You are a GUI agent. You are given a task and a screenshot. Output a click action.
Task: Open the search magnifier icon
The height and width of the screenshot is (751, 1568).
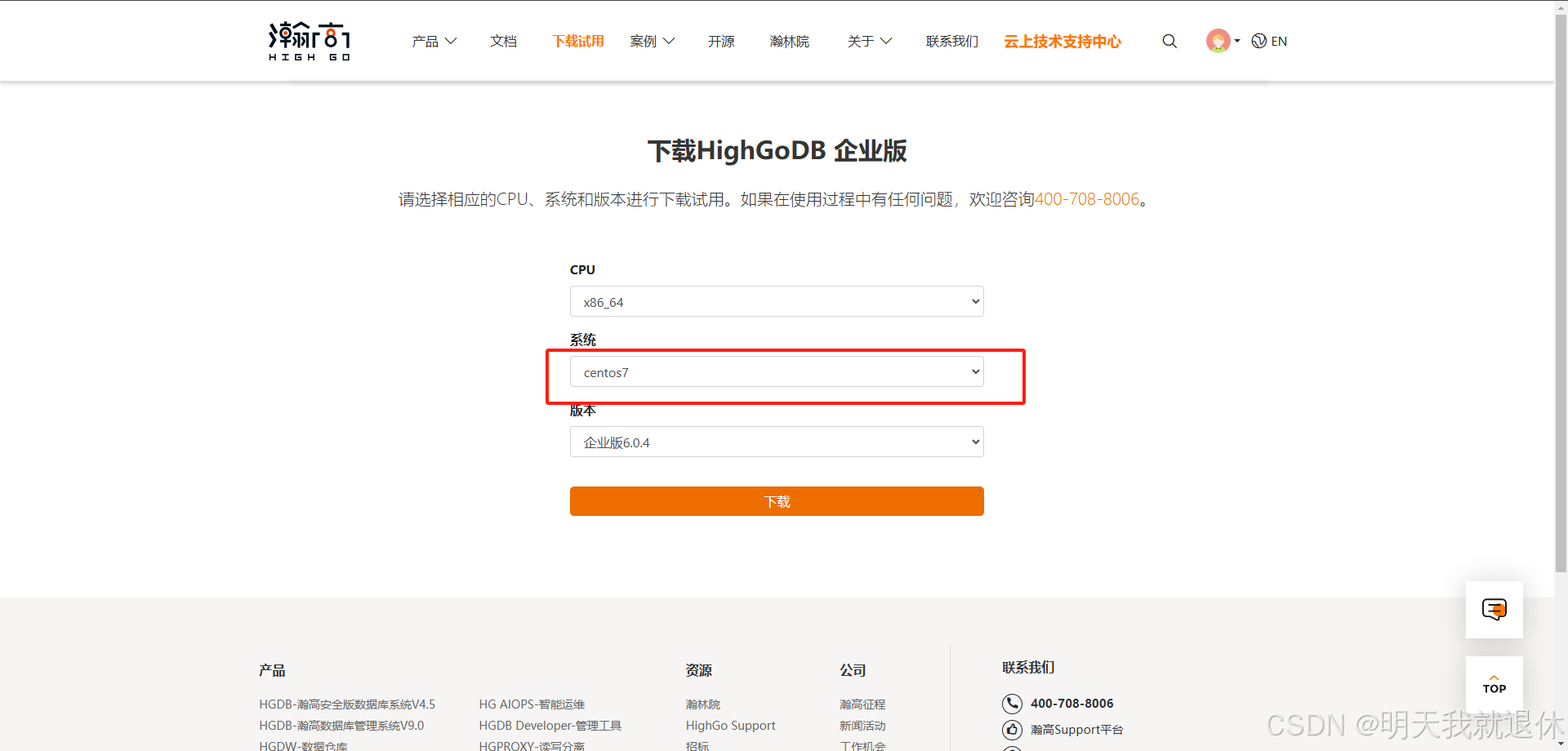point(1169,41)
